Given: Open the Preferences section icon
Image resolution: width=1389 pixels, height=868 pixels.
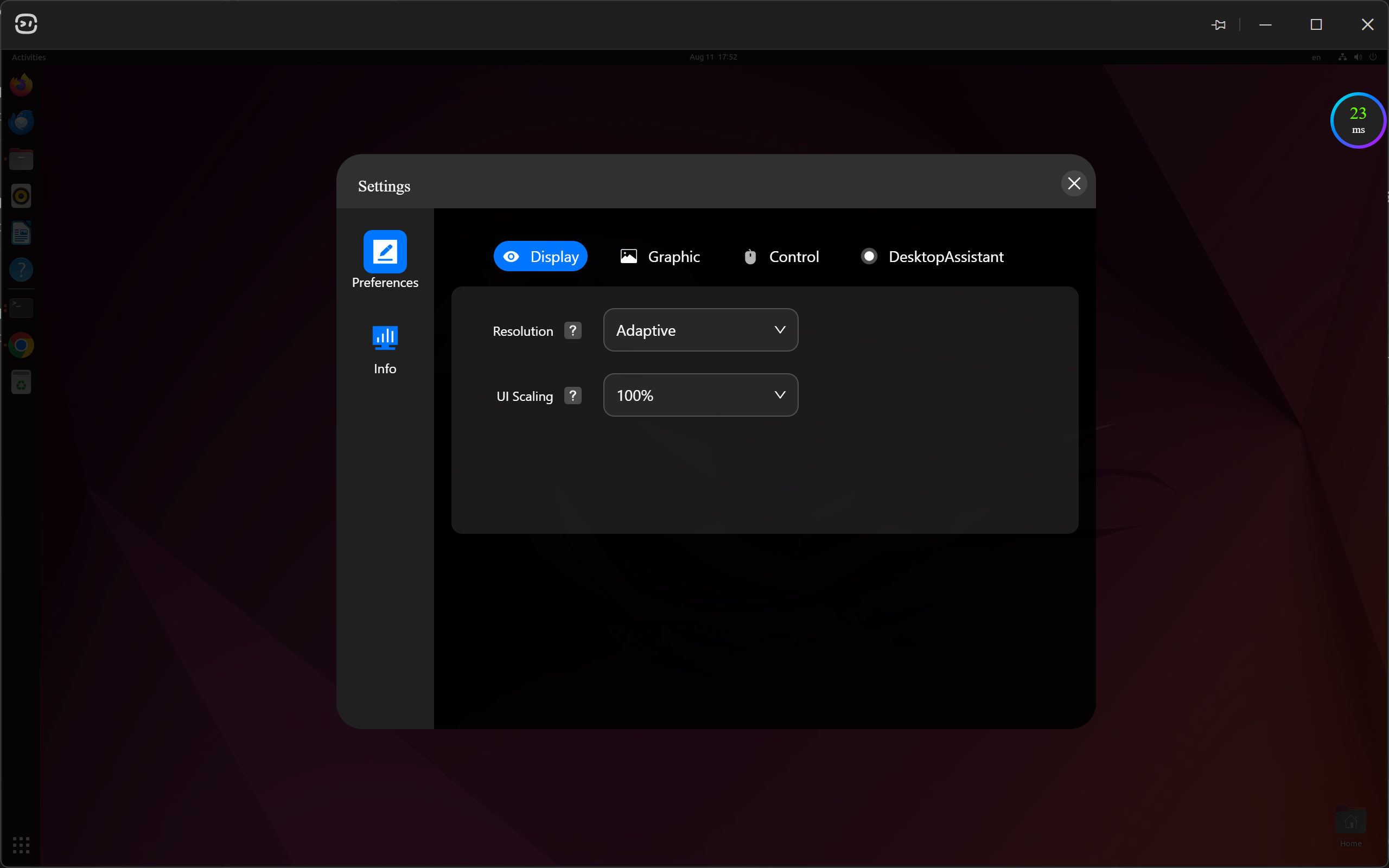Looking at the screenshot, I should pos(385,251).
